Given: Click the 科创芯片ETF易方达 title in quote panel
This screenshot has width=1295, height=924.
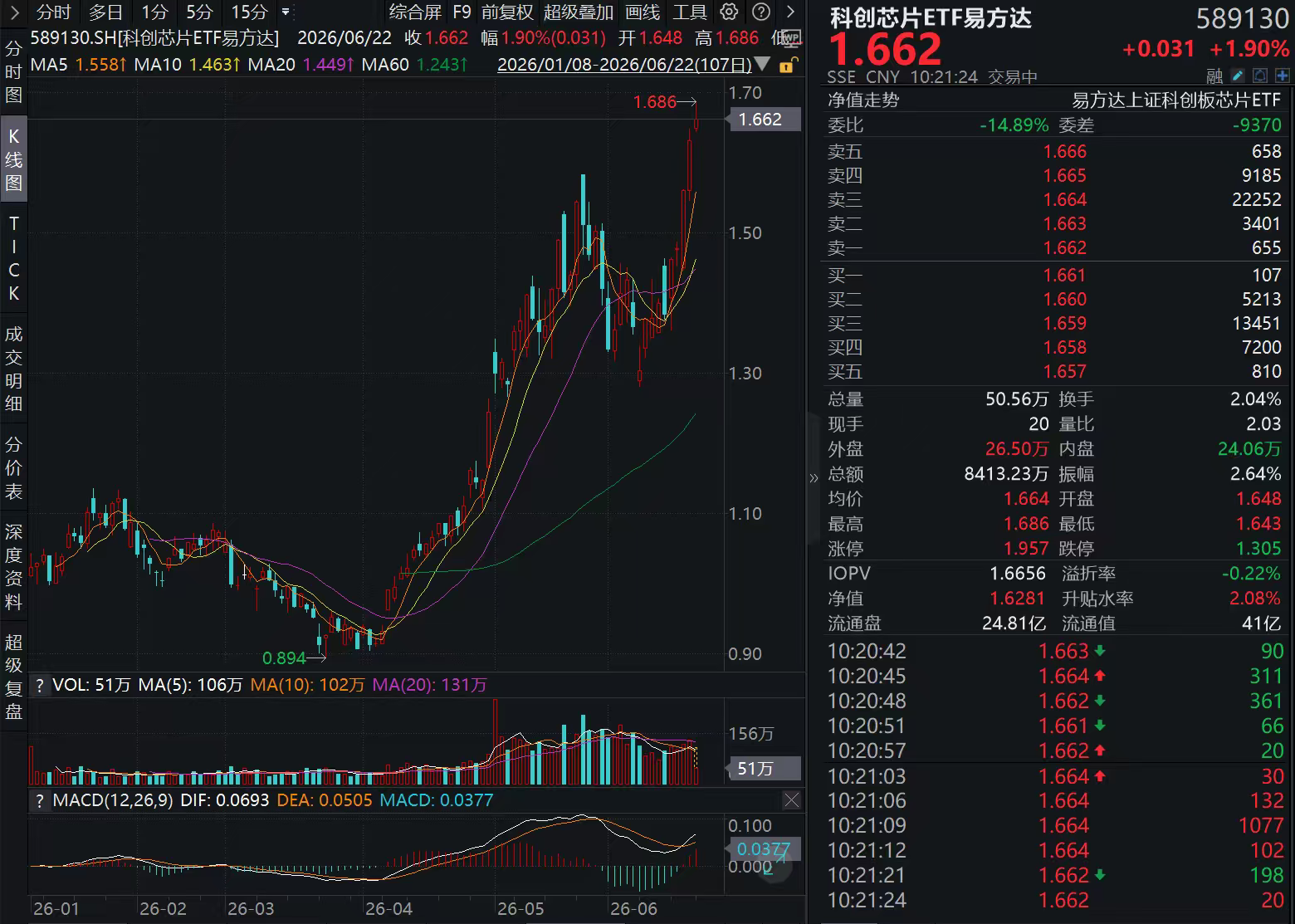Looking at the screenshot, I should [931, 18].
